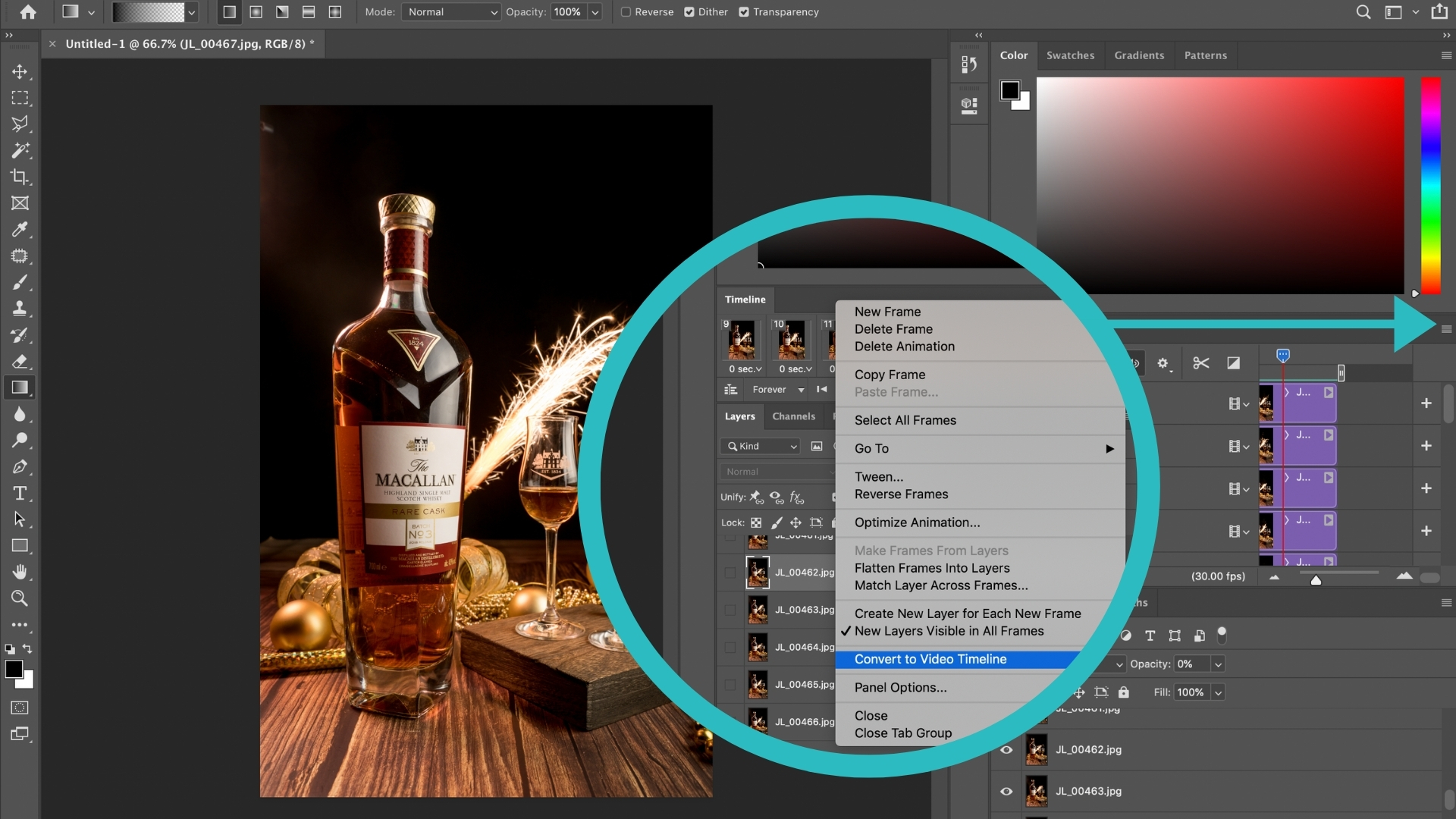Click the timeline zoom slider handle

pyautogui.click(x=1316, y=580)
